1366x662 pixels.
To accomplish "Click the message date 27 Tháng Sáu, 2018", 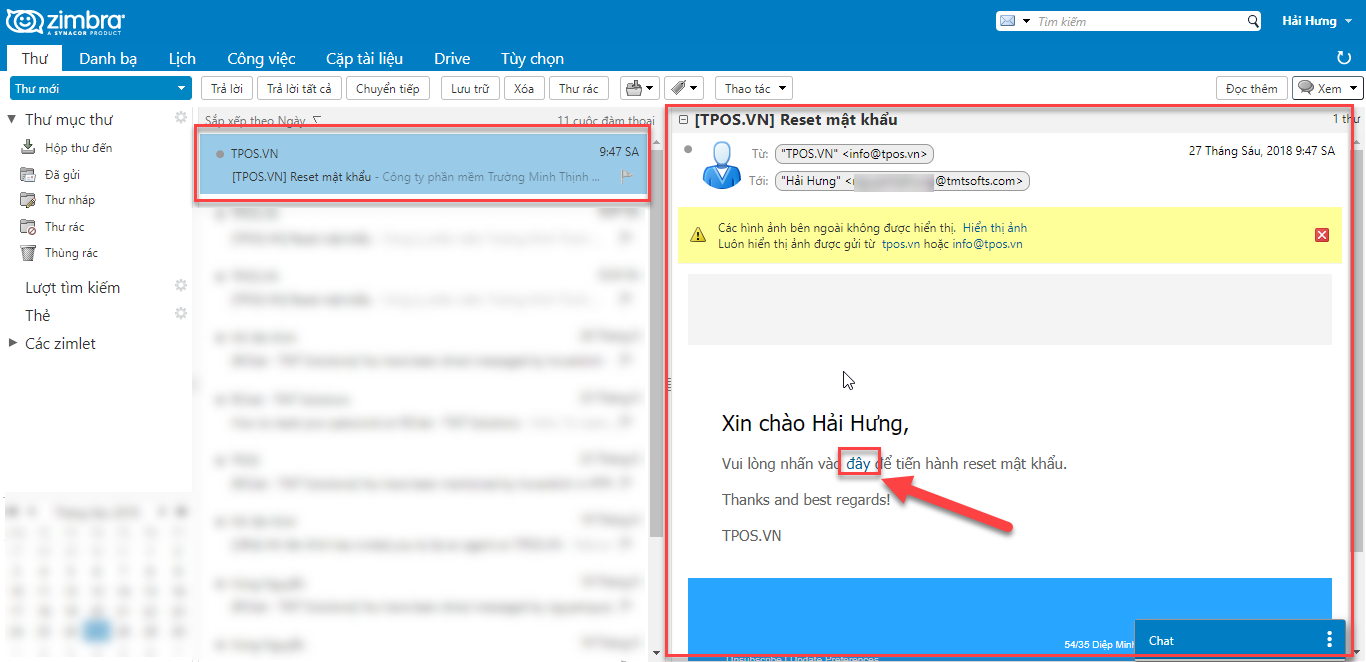I will pos(1261,151).
